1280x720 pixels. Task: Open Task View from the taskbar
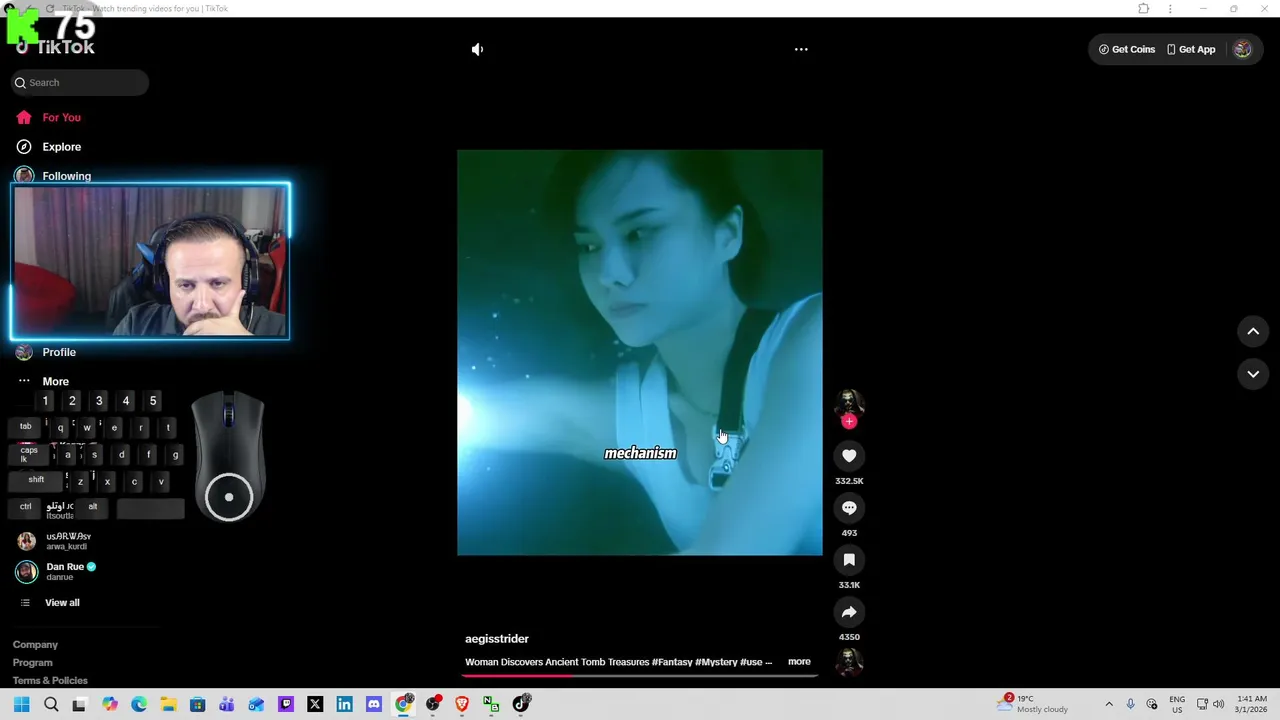point(79,705)
